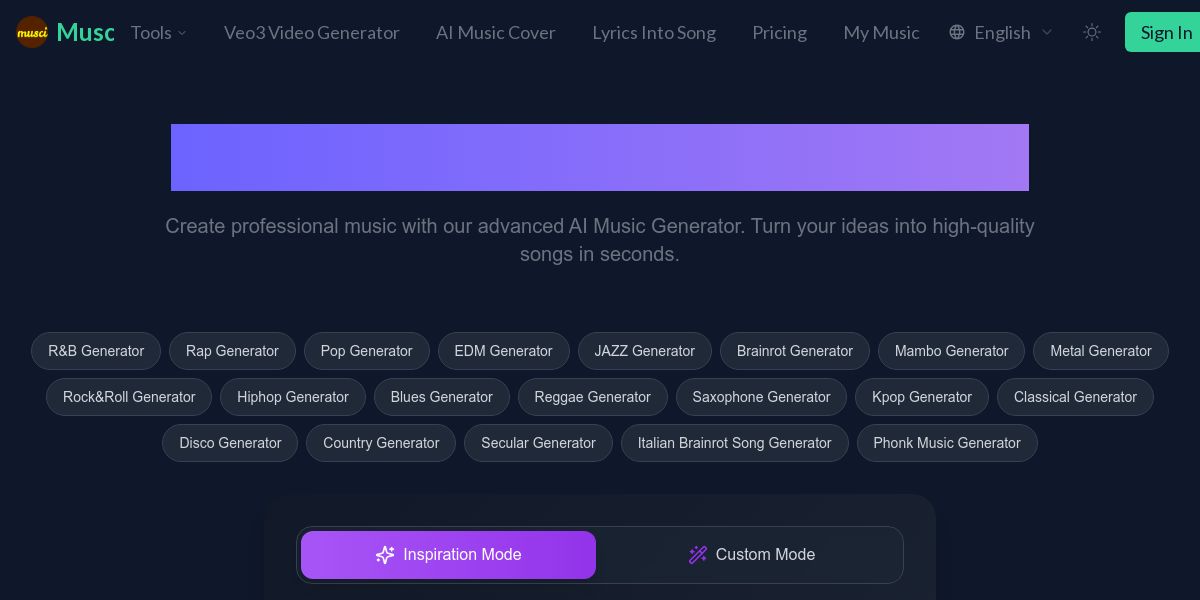Screen dimensions: 1200x600
Task: Open Italian Brainrot Song Generator
Action: (734, 443)
